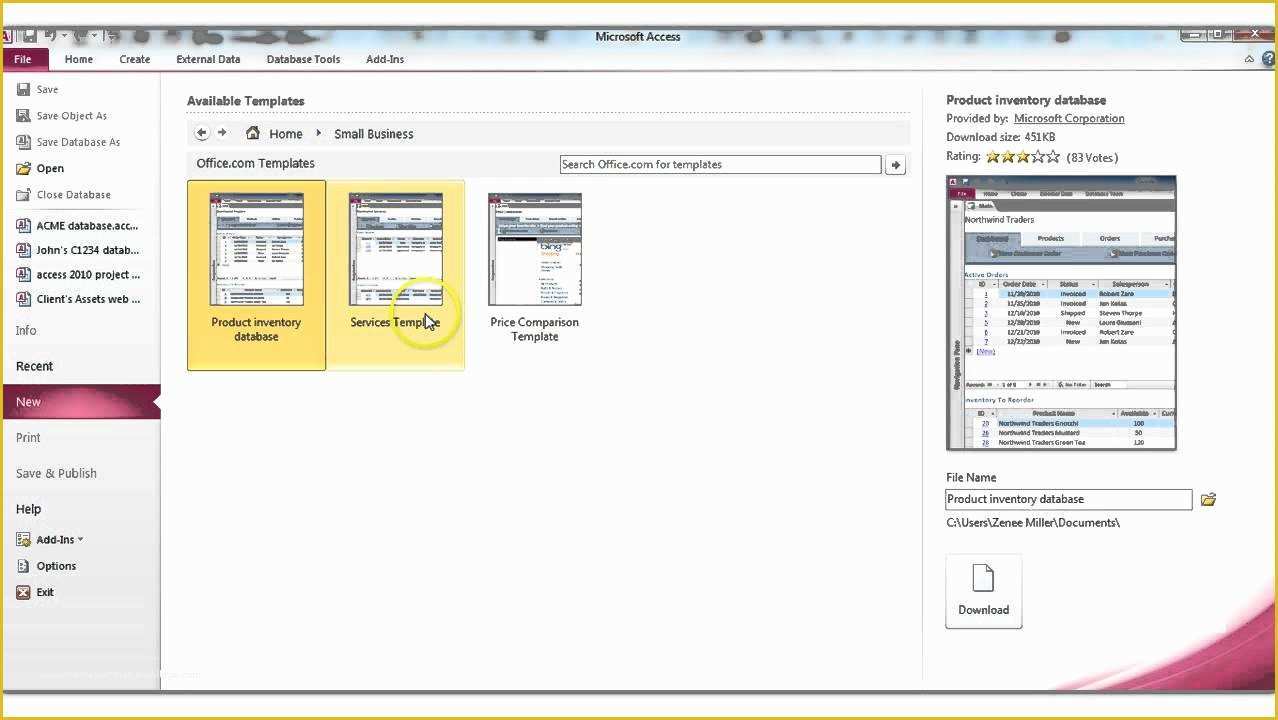Open recent file Client's Assets web
The width and height of the screenshot is (1278, 720).
tap(78, 299)
